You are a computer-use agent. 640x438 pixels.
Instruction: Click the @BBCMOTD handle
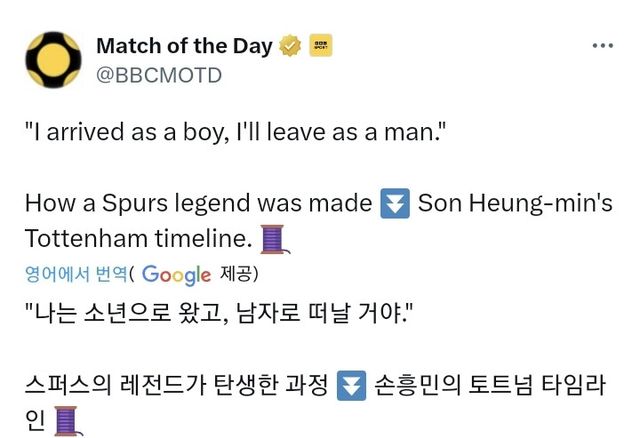click(x=158, y=75)
